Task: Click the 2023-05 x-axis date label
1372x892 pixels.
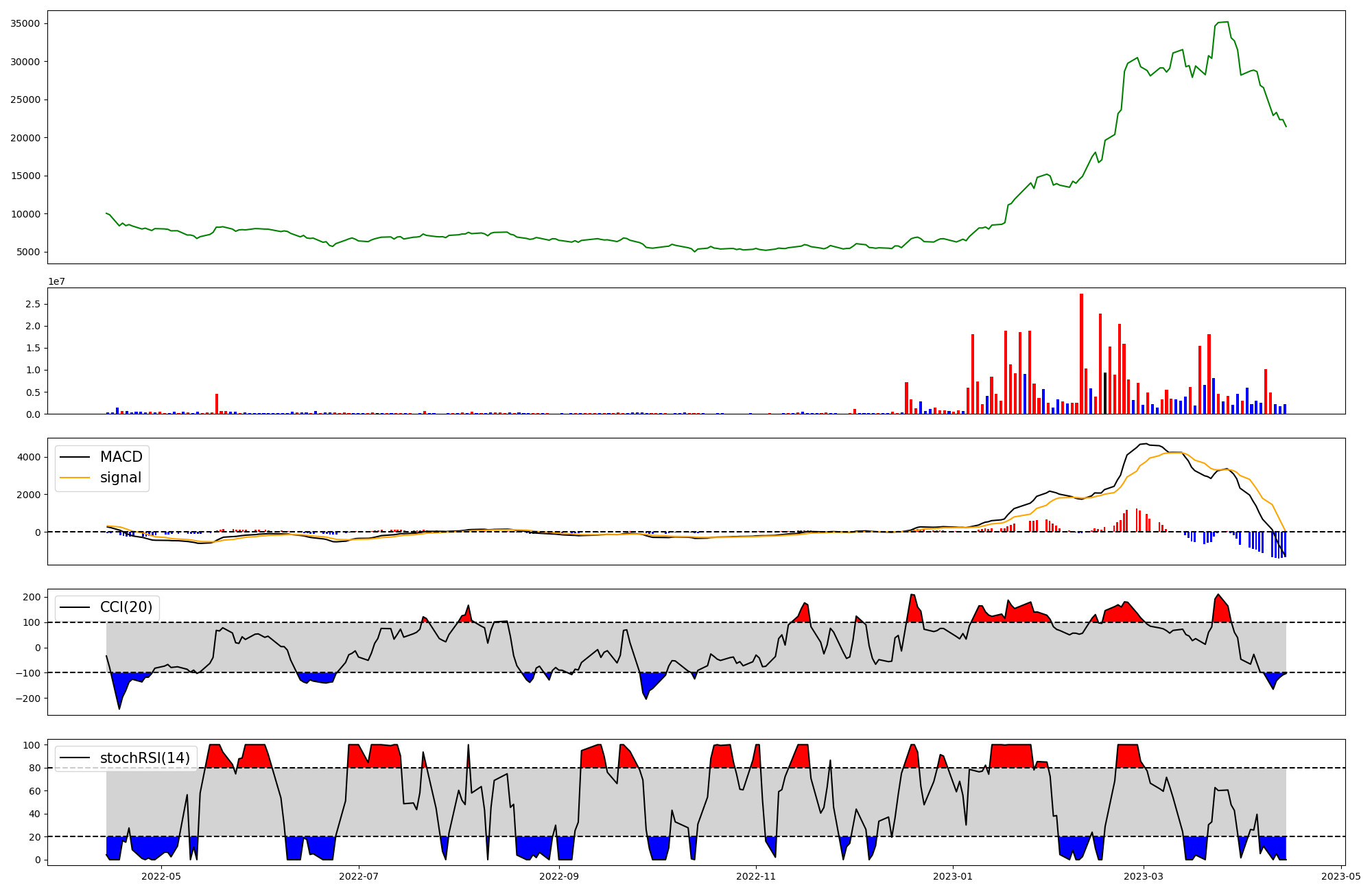Action: (x=1340, y=876)
